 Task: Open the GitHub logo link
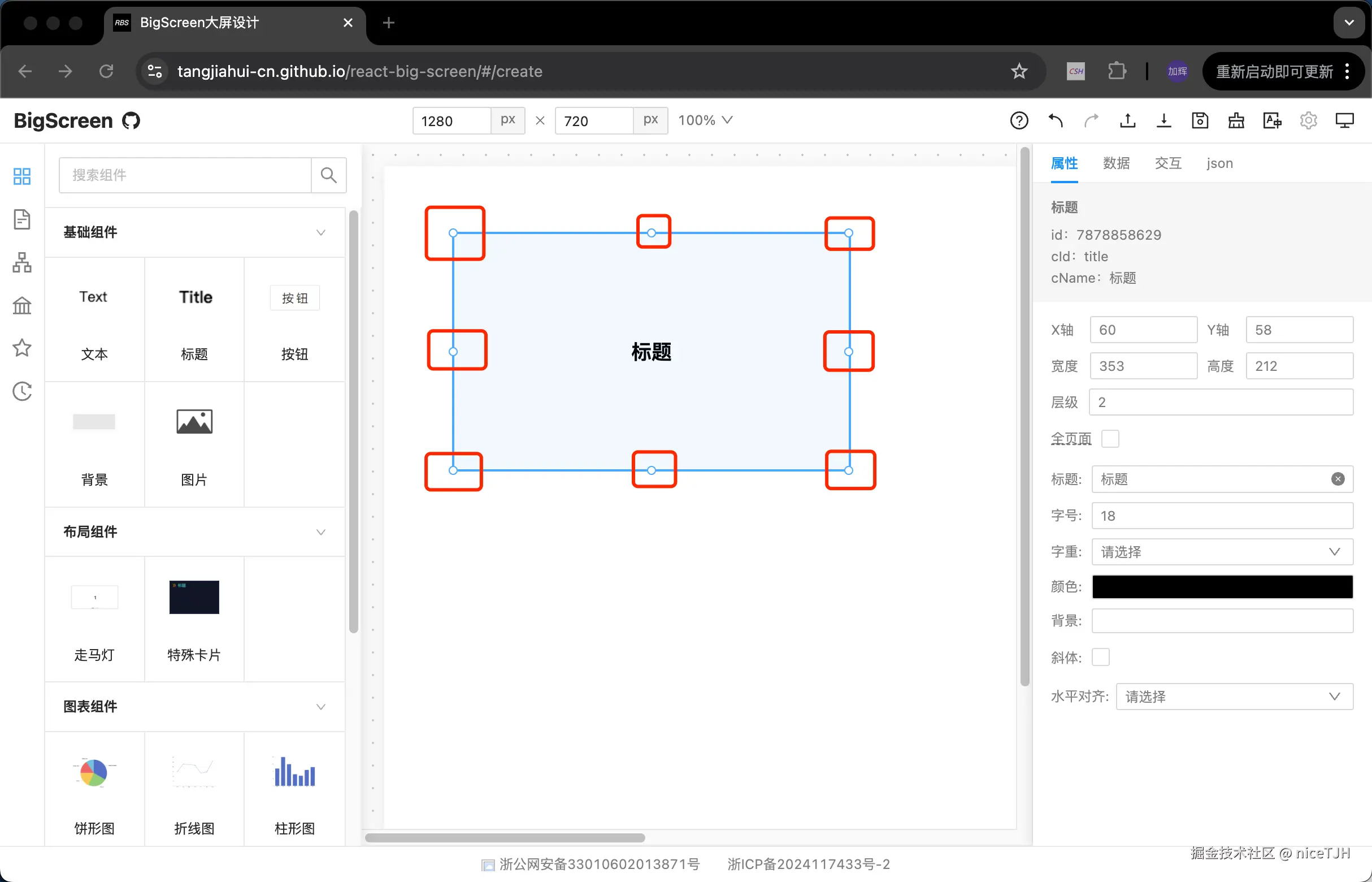pos(131,121)
